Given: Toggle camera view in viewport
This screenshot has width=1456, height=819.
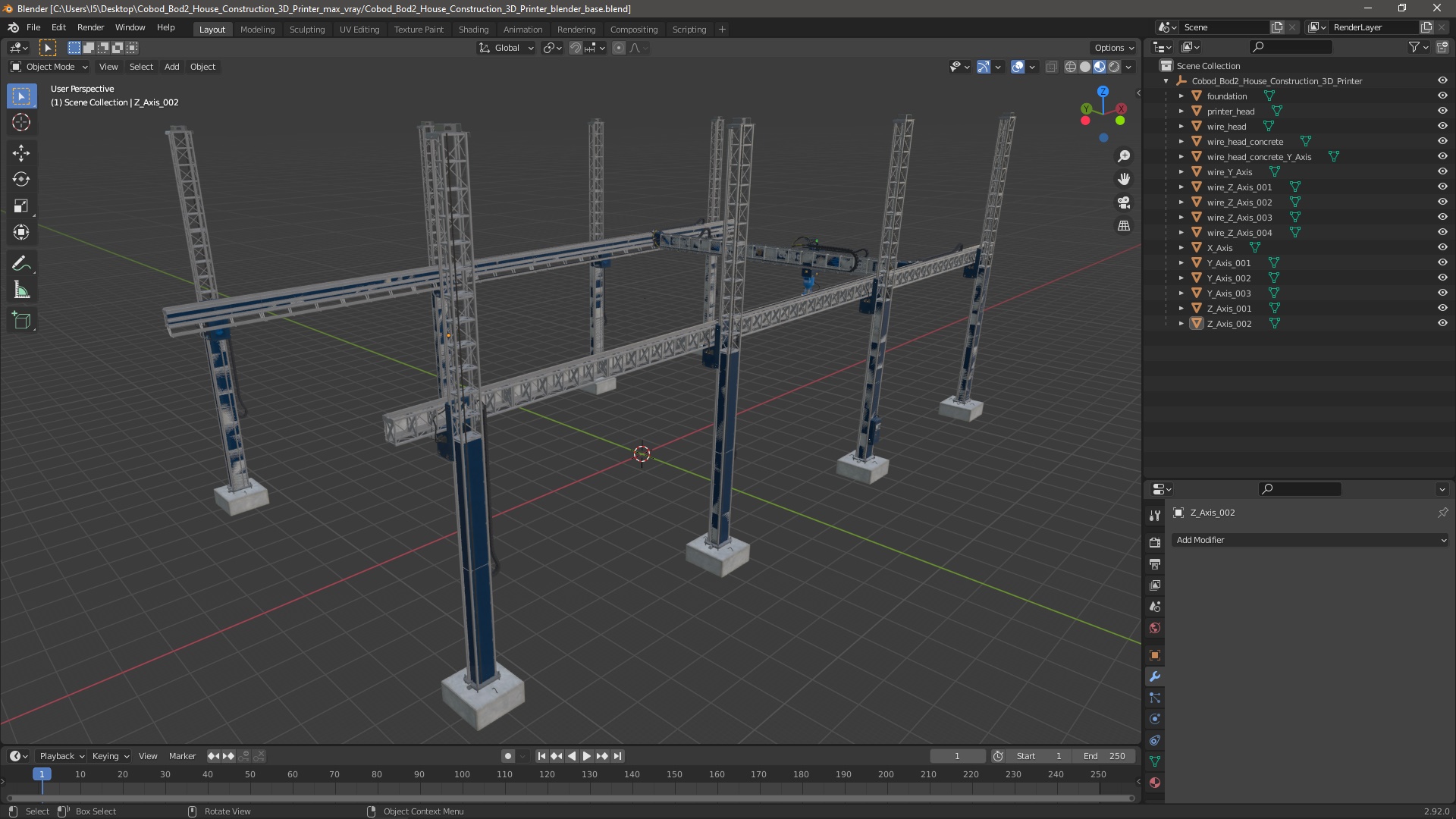Looking at the screenshot, I should pyautogui.click(x=1124, y=202).
